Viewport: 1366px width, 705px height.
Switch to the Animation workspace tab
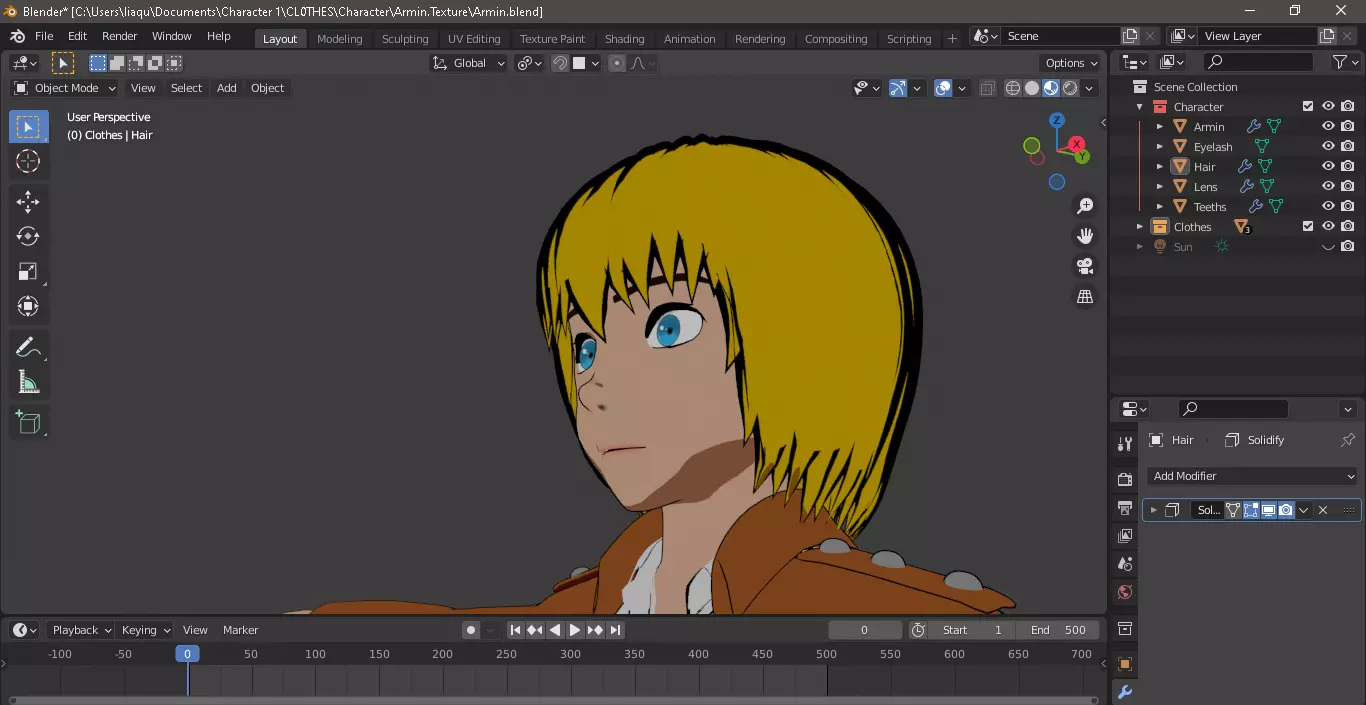[x=690, y=39]
